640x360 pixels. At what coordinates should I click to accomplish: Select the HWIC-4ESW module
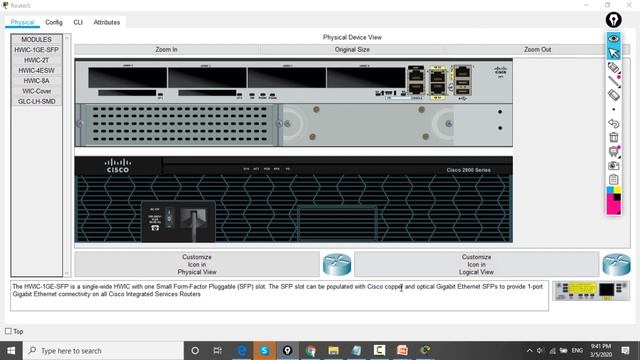pyautogui.click(x=36, y=70)
